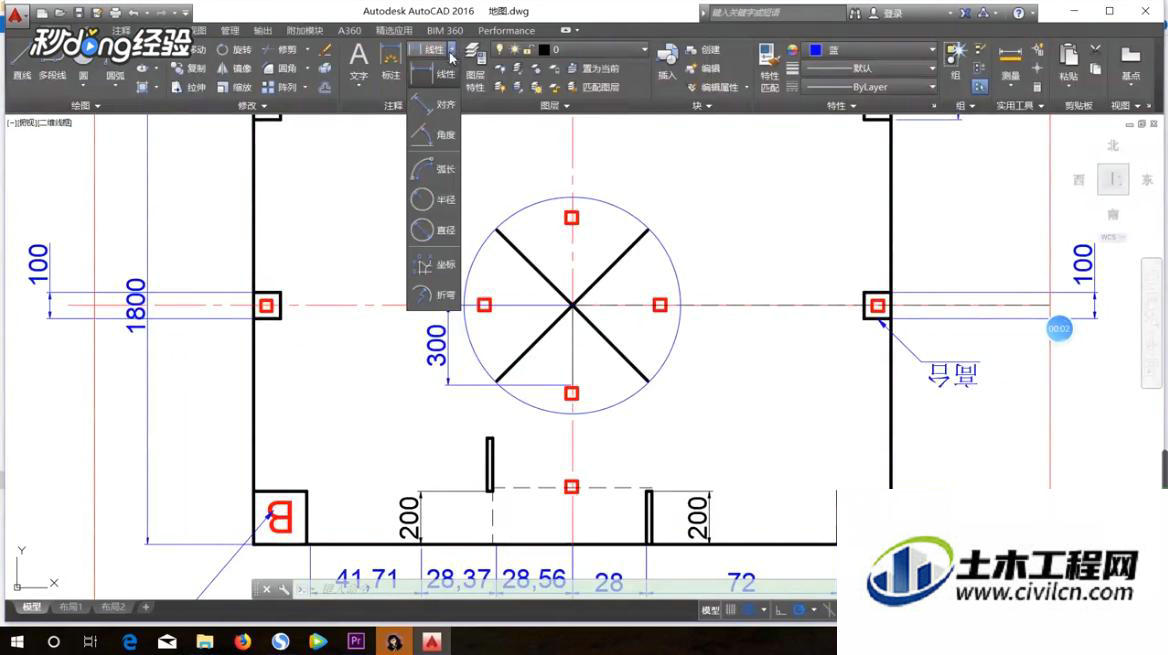Click the Measure (测量) button
The image size is (1168, 655).
(1010, 63)
